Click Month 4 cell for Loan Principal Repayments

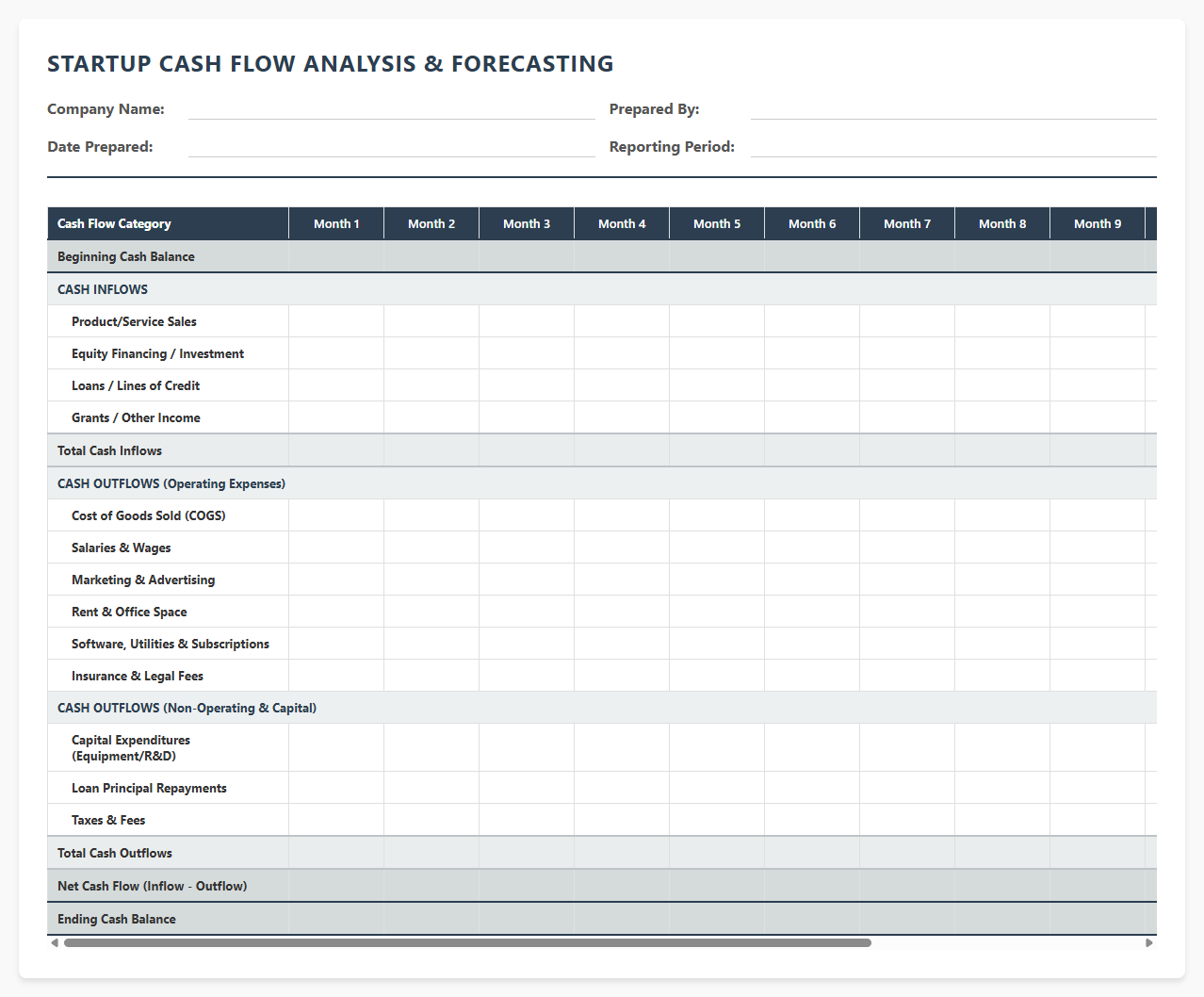point(622,788)
